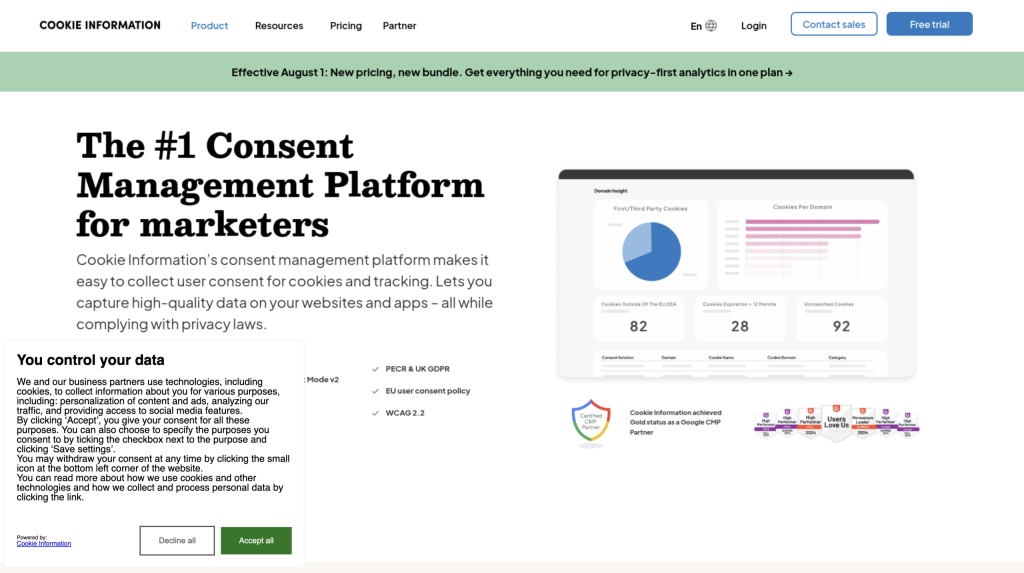Open the Partner menu item
This screenshot has height=573, width=1024.
pyautogui.click(x=399, y=25)
